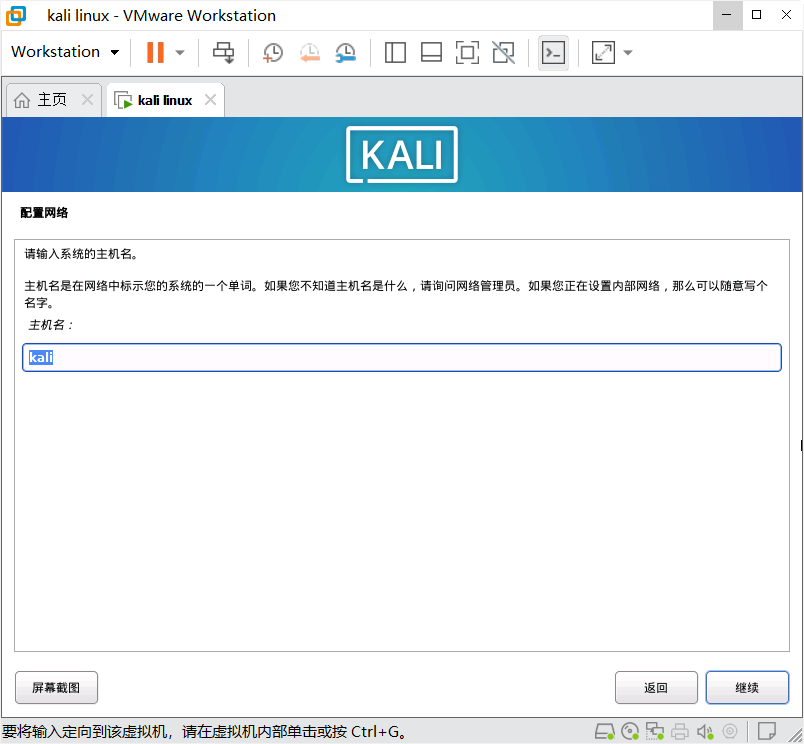Click the hard disk status icon
The image size is (804, 744).
point(605,731)
